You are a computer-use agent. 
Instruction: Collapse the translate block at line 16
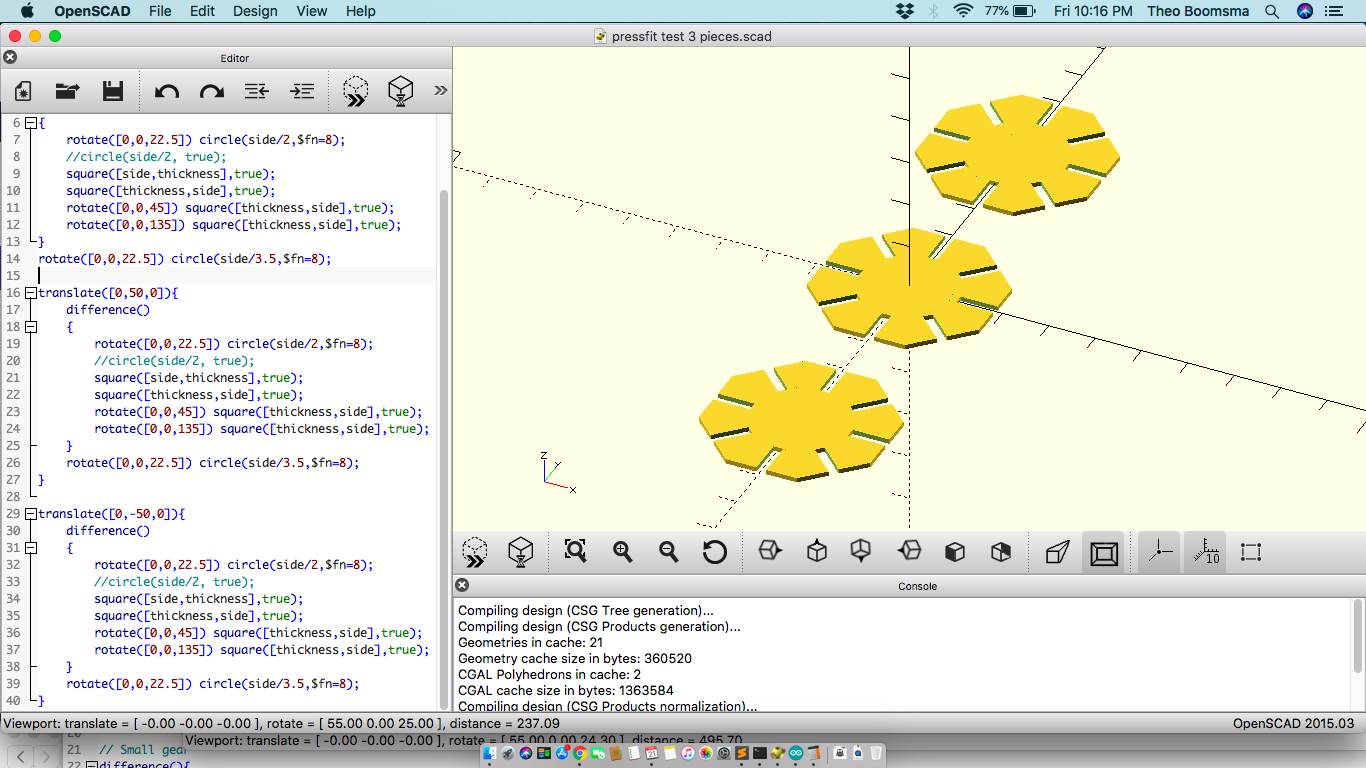click(31, 293)
